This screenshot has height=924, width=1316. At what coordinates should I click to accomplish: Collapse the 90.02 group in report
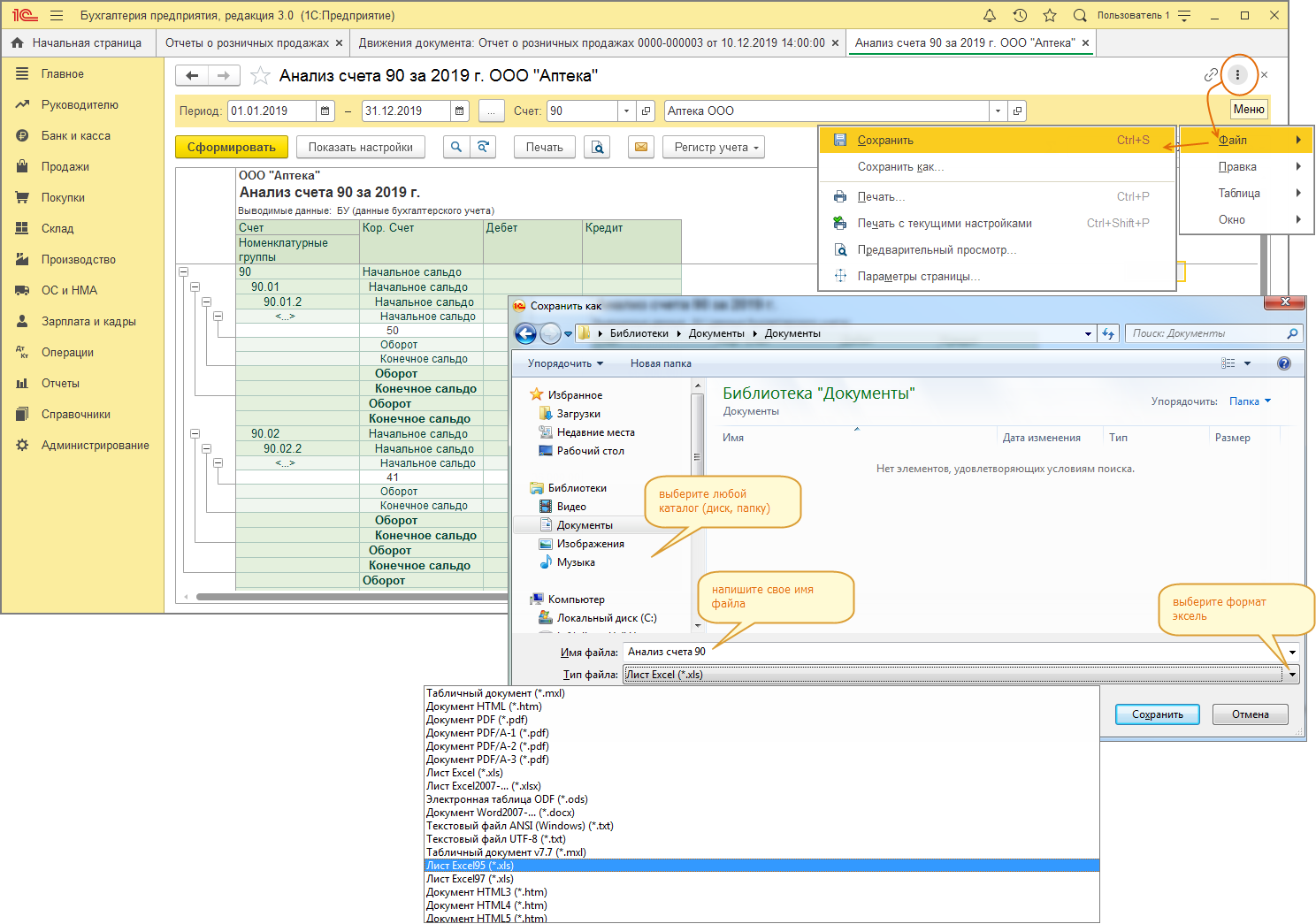[x=195, y=433]
